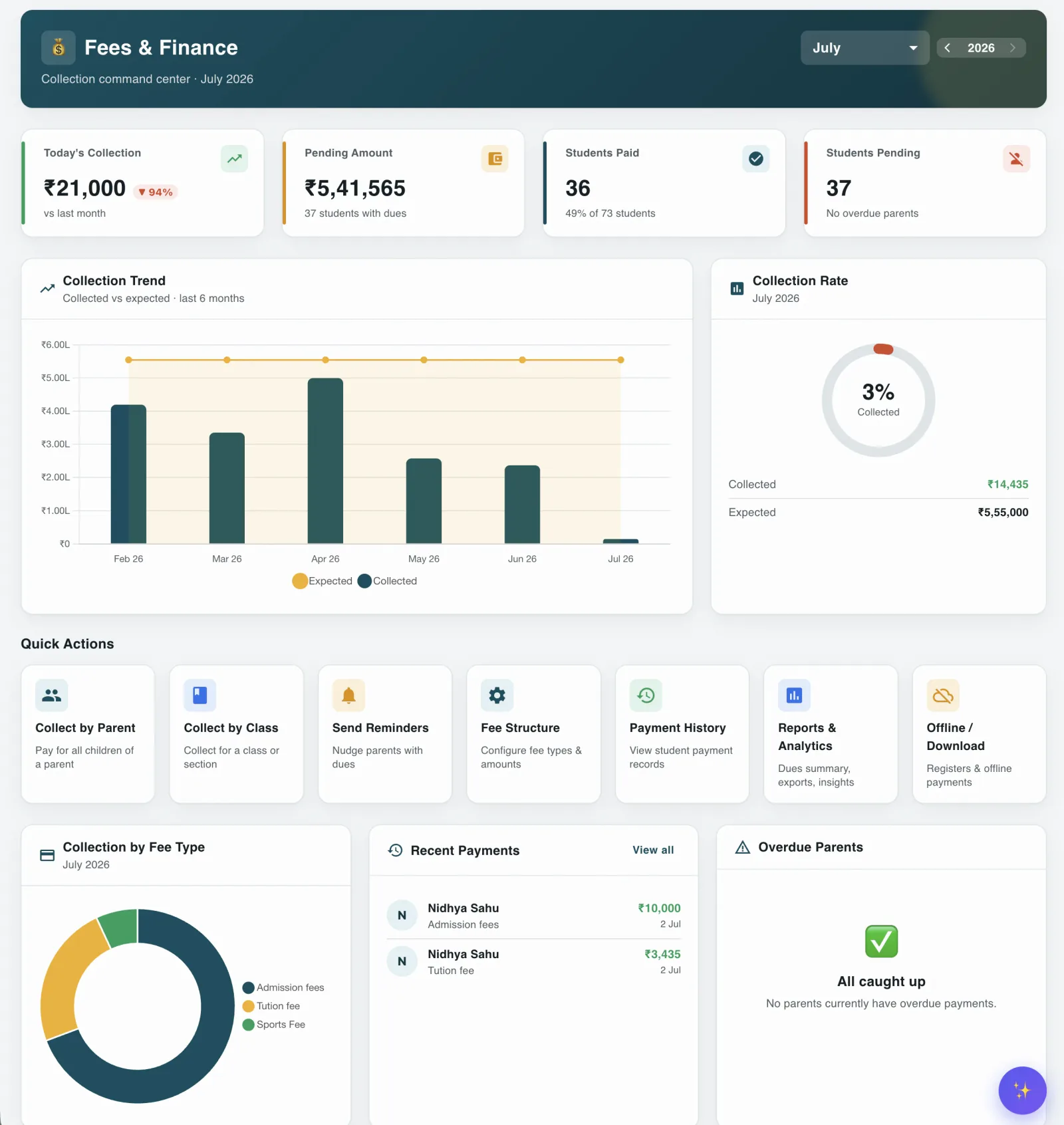This screenshot has height=1125, width=1064.
Task: Click the ₹14,435 collected value
Action: (1007, 485)
